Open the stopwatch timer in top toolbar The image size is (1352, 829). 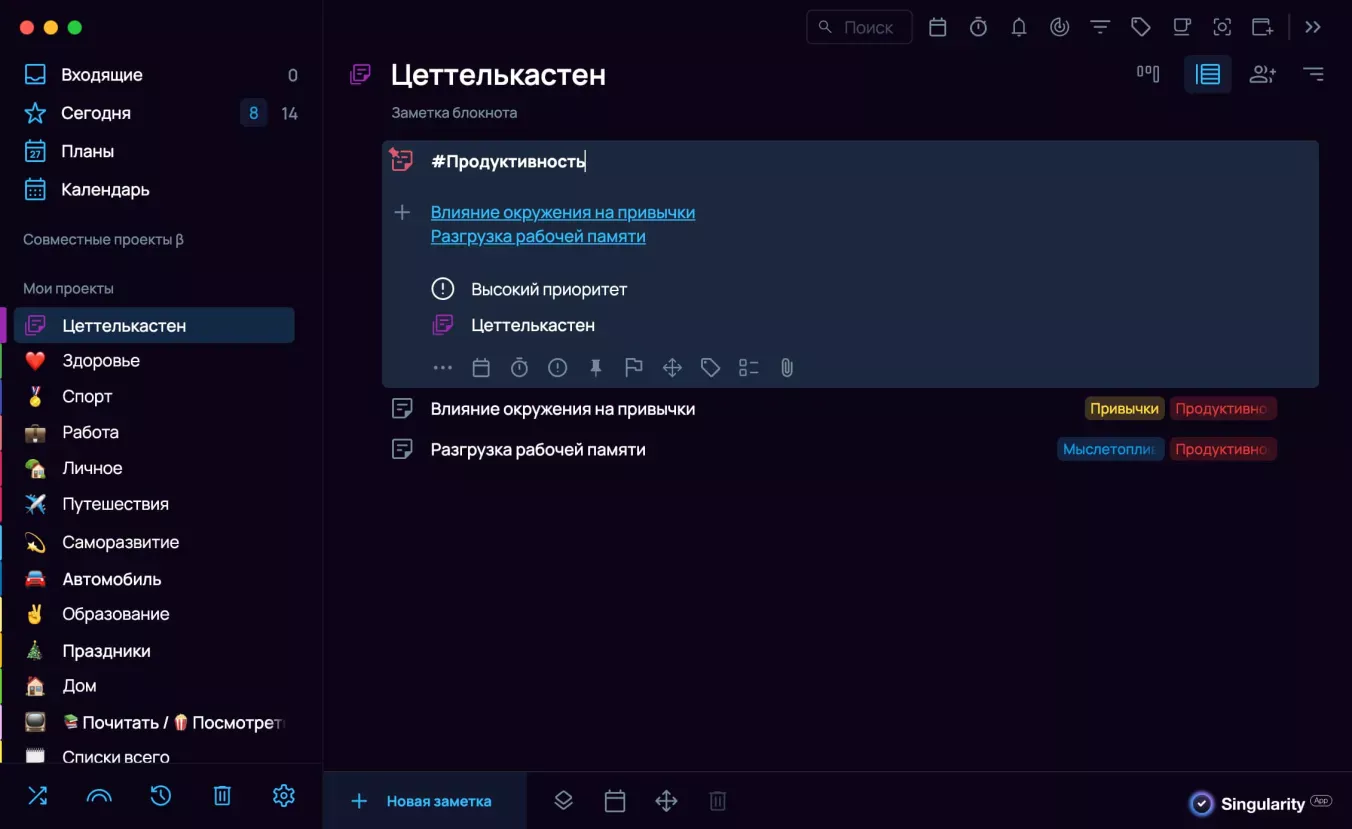pyautogui.click(x=978, y=27)
